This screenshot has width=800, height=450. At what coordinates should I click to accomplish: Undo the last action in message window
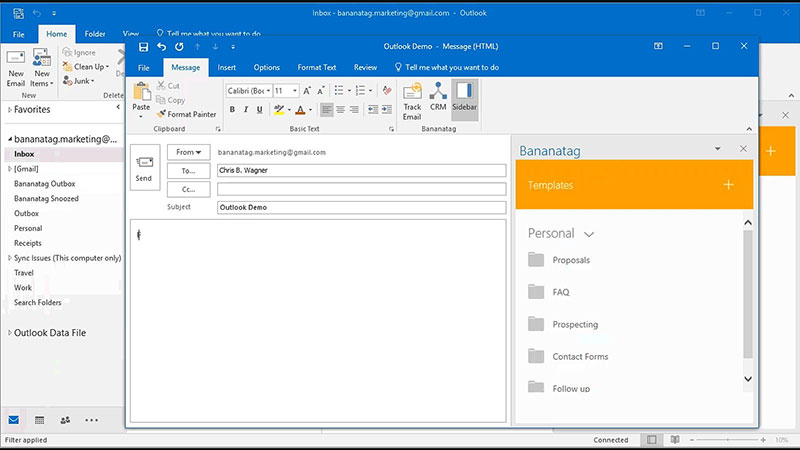(162, 47)
